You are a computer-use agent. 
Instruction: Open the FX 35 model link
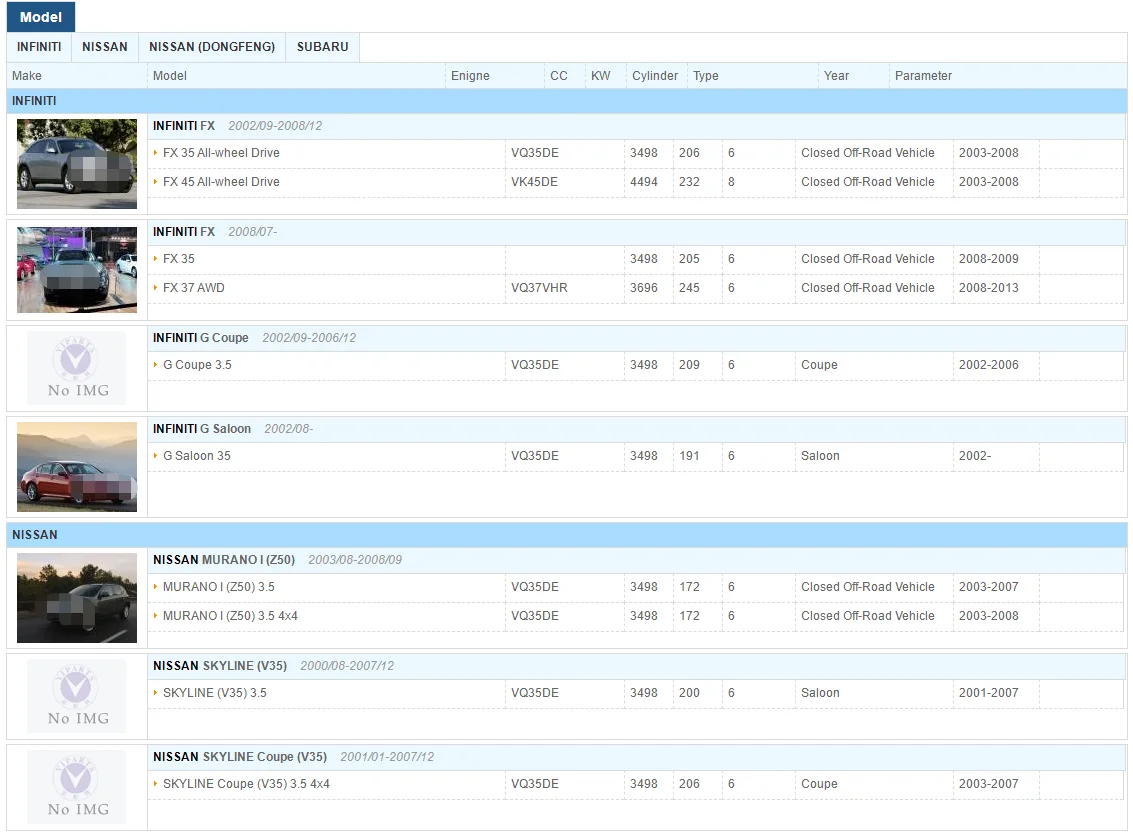coord(178,259)
